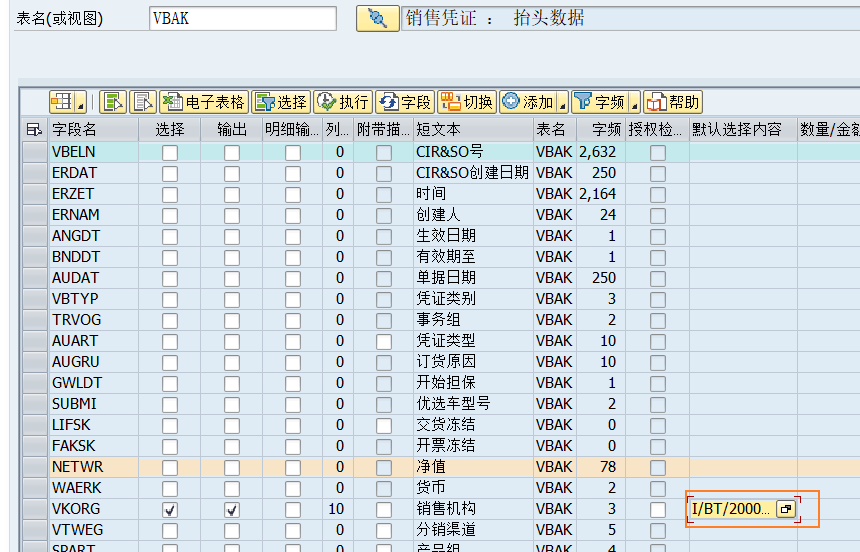Screen dimensions: 860x552
Task: Click the 默认选择内容 column header
Action: pos(743,129)
